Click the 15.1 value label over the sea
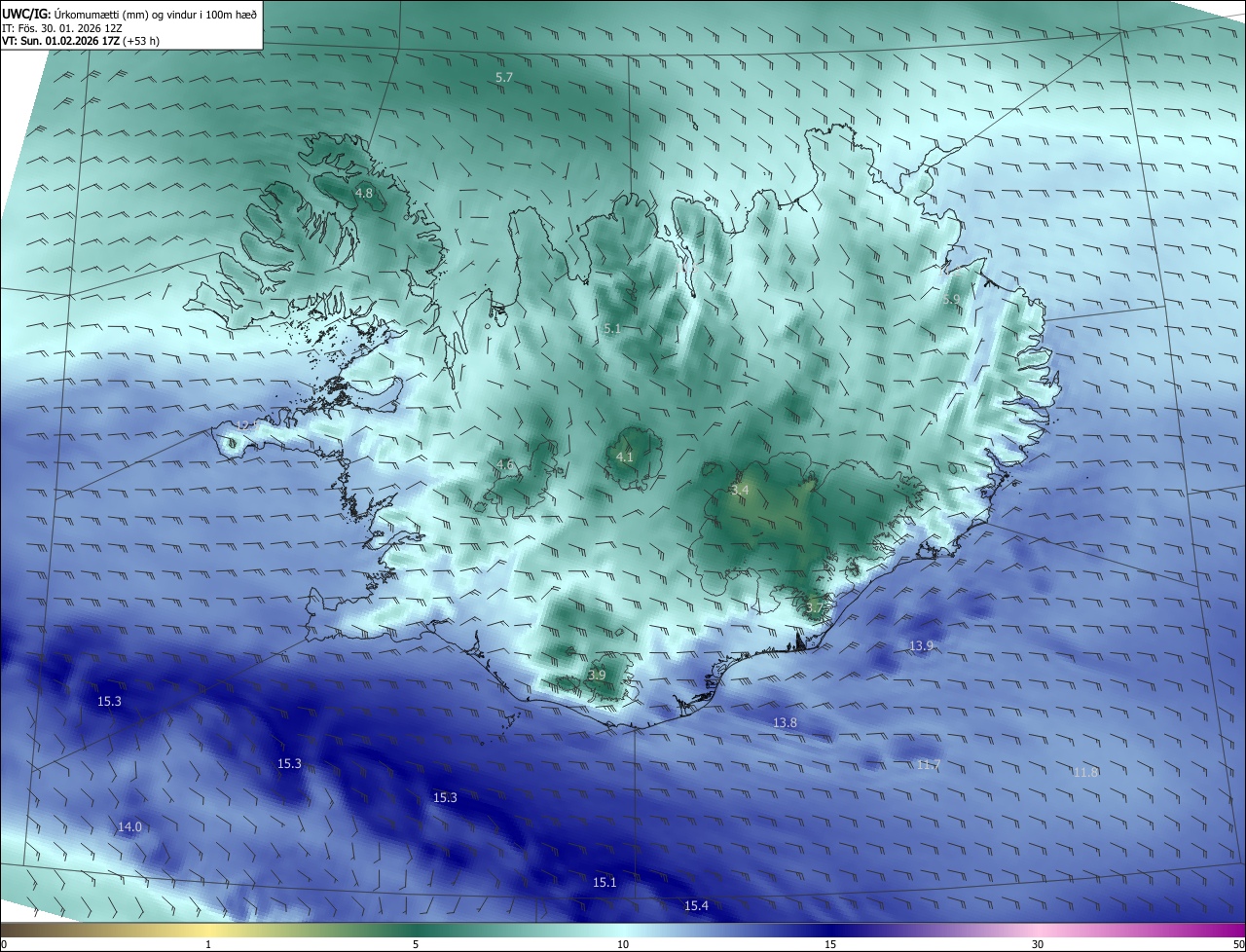The height and width of the screenshot is (952, 1246). coord(605,882)
